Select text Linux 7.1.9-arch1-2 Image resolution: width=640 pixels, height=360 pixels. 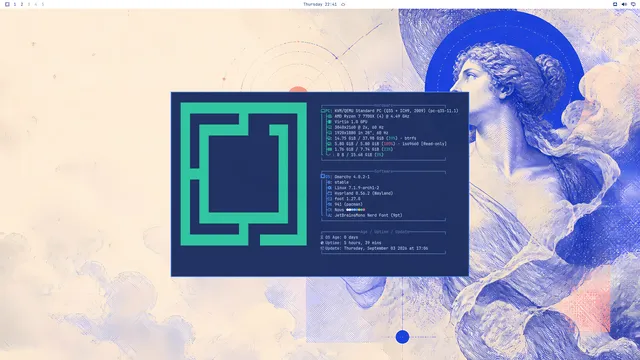pos(357,188)
